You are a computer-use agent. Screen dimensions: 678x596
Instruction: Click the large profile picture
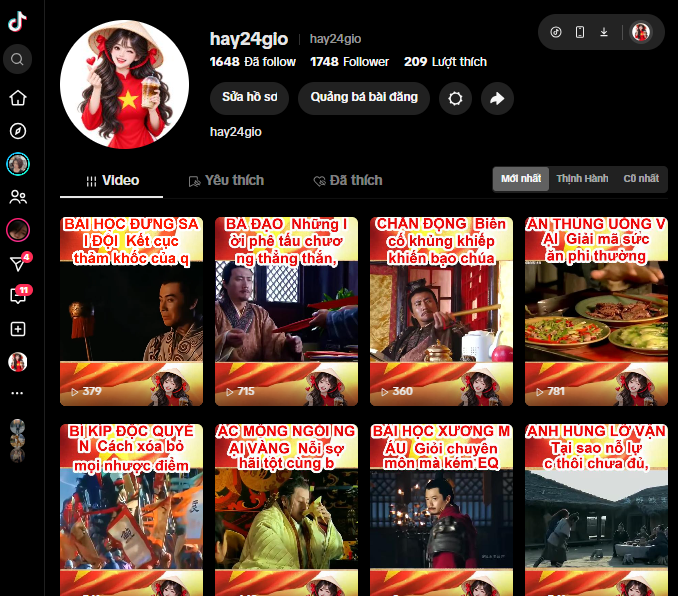point(125,84)
